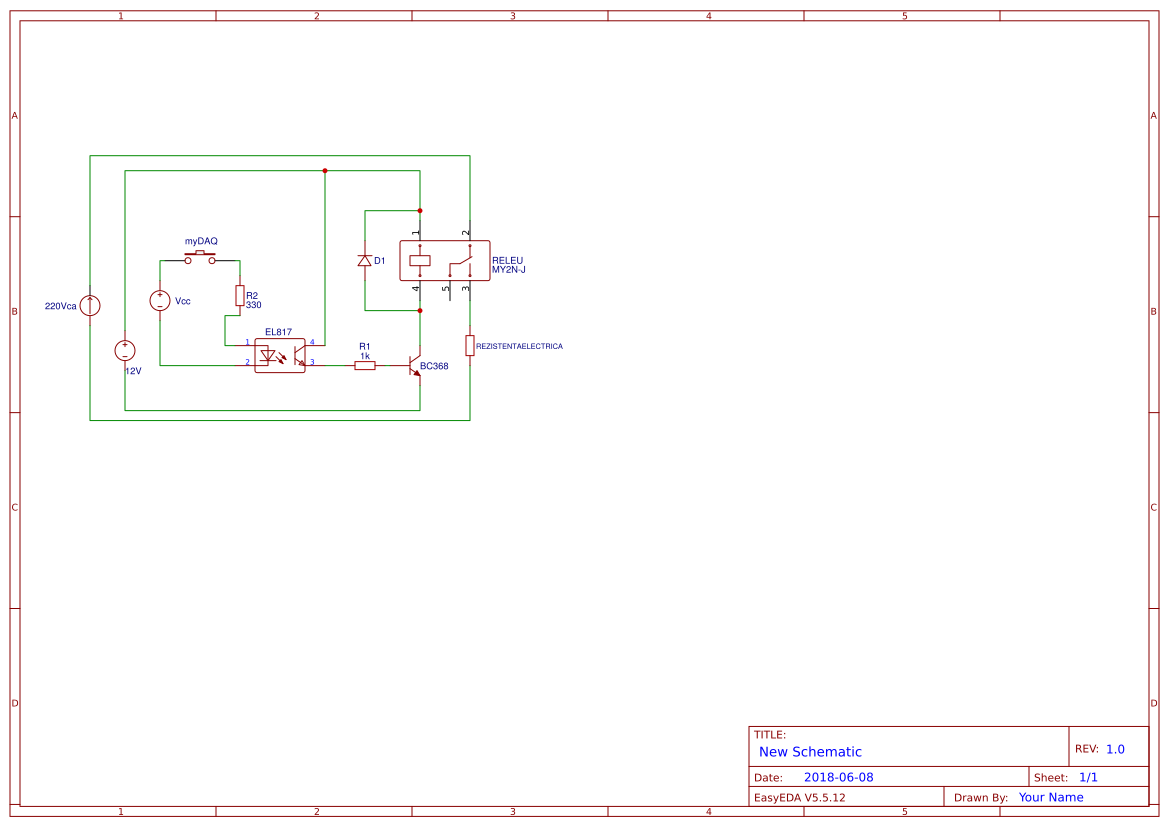The image size is (1169, 827).
Task: Select the EL817 optocoupler symbol
Action: pos(280,353)
